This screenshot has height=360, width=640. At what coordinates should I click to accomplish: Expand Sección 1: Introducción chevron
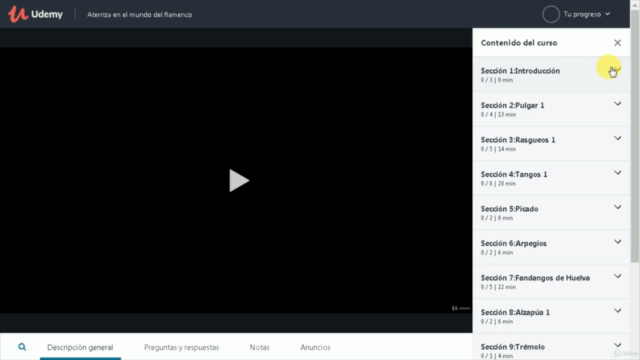[x=617, y=70]
